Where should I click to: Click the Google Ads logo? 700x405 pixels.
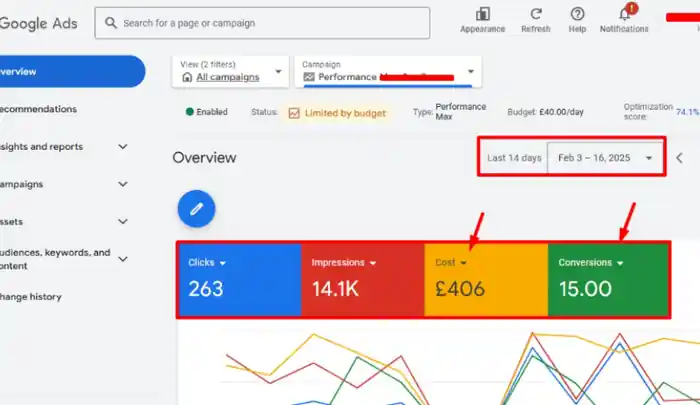coord(38,23)
